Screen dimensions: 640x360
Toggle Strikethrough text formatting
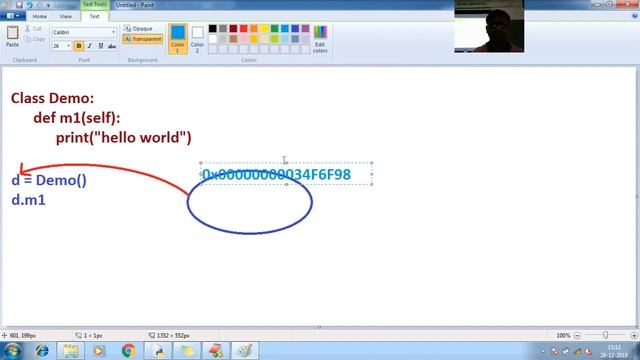tap(112, 46)
